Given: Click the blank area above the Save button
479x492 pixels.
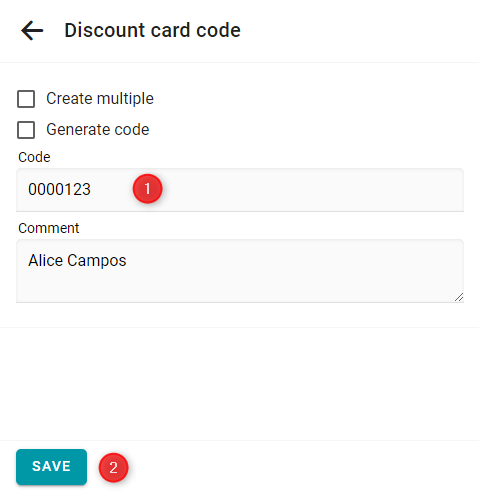Looking at the screenshot, I should [x=240, y=383].
